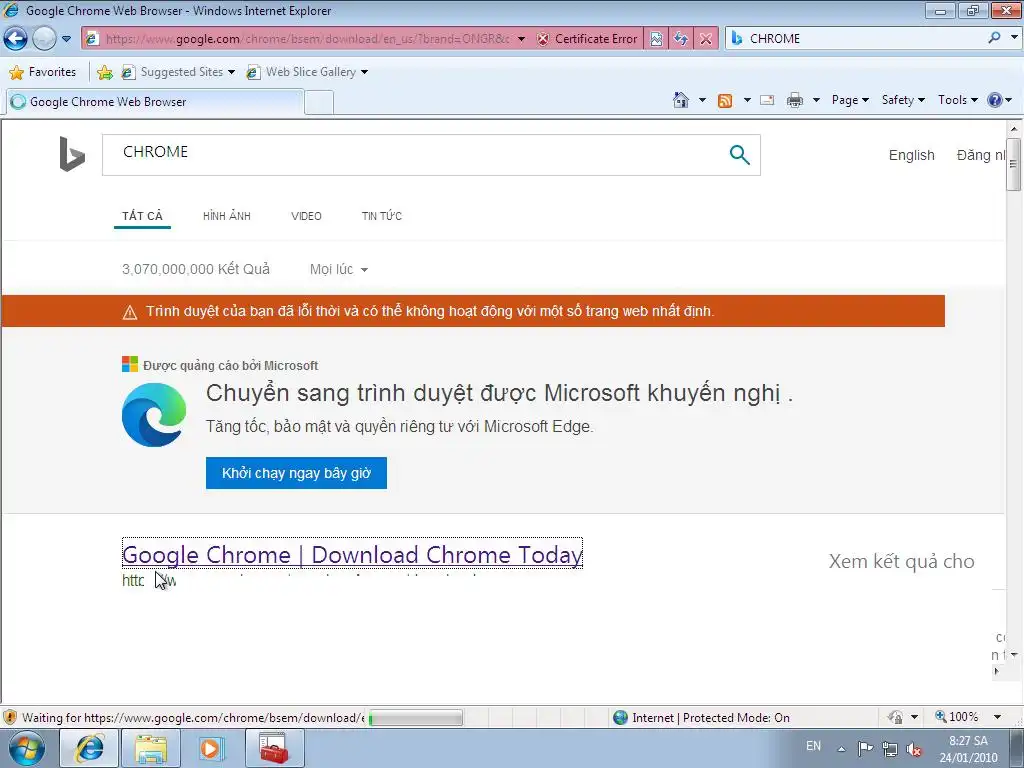Click the page scrollbar up arrow
The height and width of the screenshot is (768, 1024).
coord(1014,129)
